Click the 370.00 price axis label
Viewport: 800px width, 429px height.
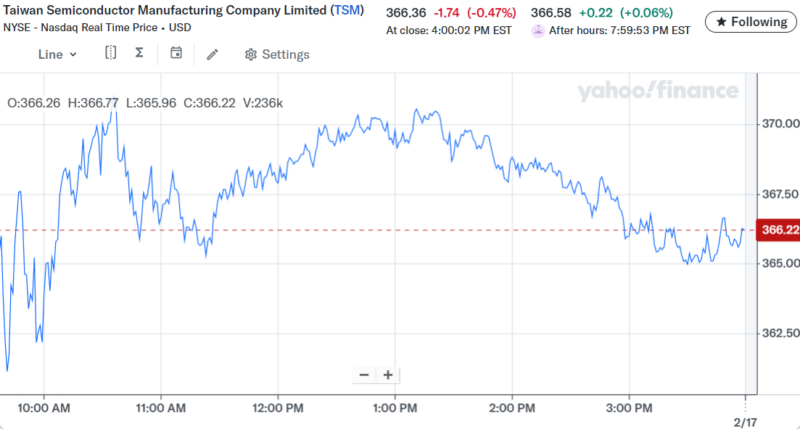point(778,124)
